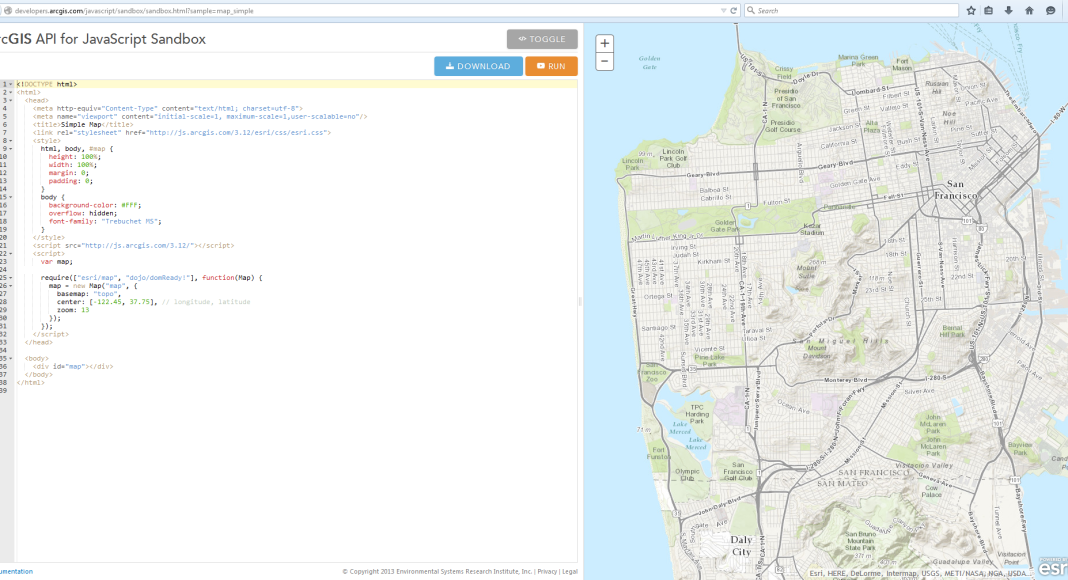
Task: Click the Esri logo on the map
Action: click(x=1053, y=566)
